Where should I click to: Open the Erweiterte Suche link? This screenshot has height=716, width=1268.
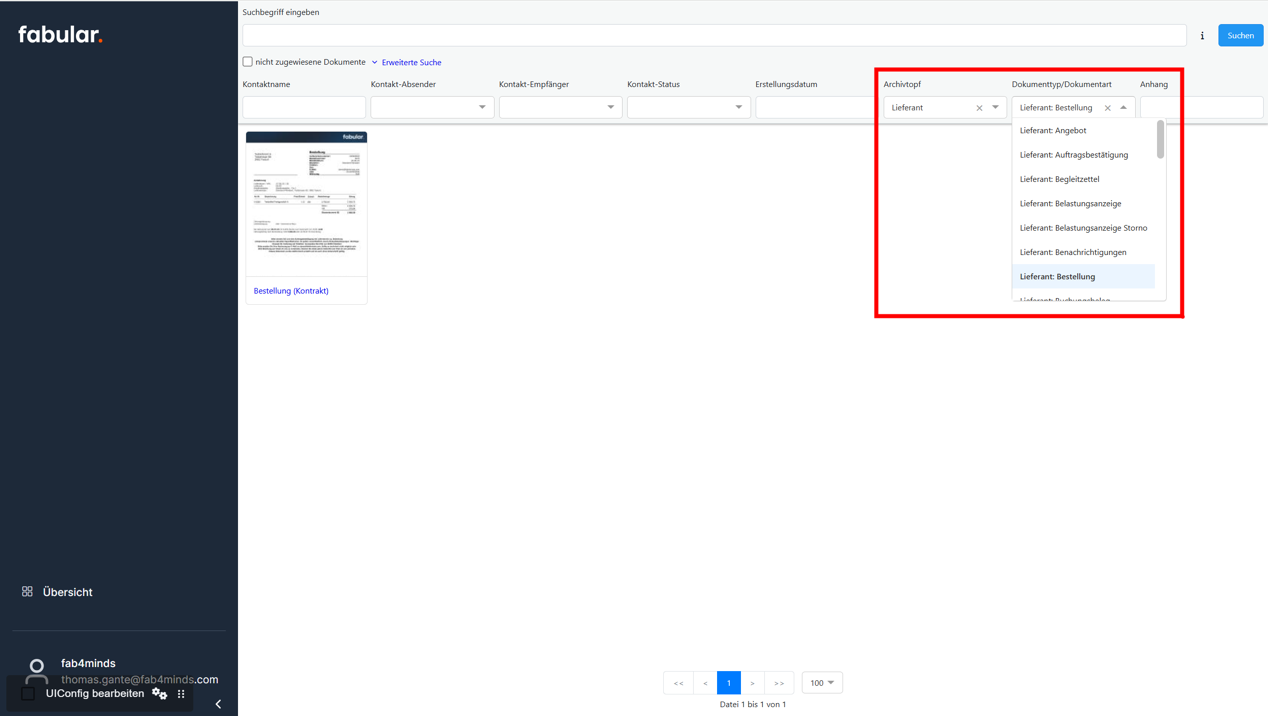pyautogui.click(x=409, y=61)
